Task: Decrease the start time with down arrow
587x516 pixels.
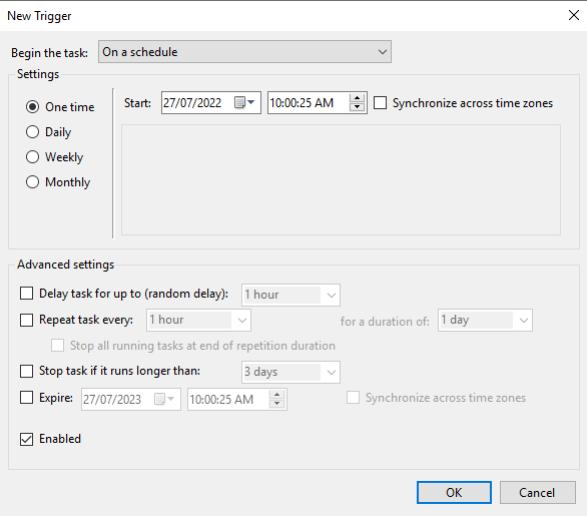Action: coord(357,107)
